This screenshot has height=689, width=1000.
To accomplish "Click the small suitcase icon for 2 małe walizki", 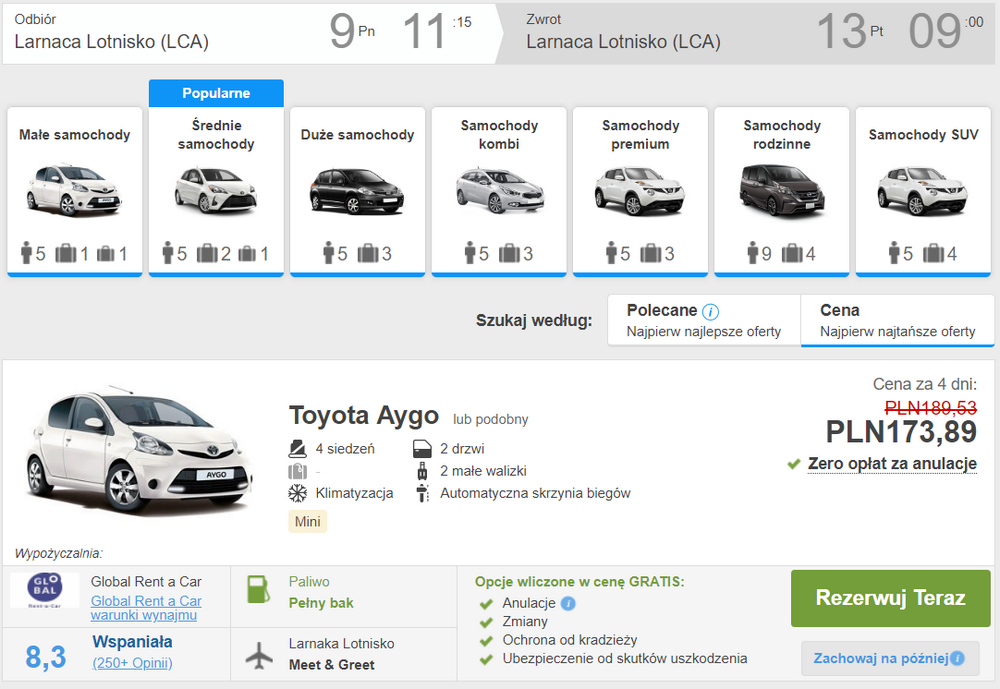I will click(x=422, y=471).
